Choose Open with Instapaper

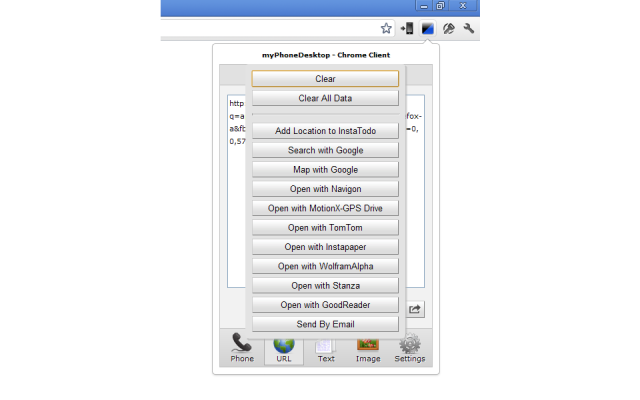pyautogui.click(x=325, y=247)
